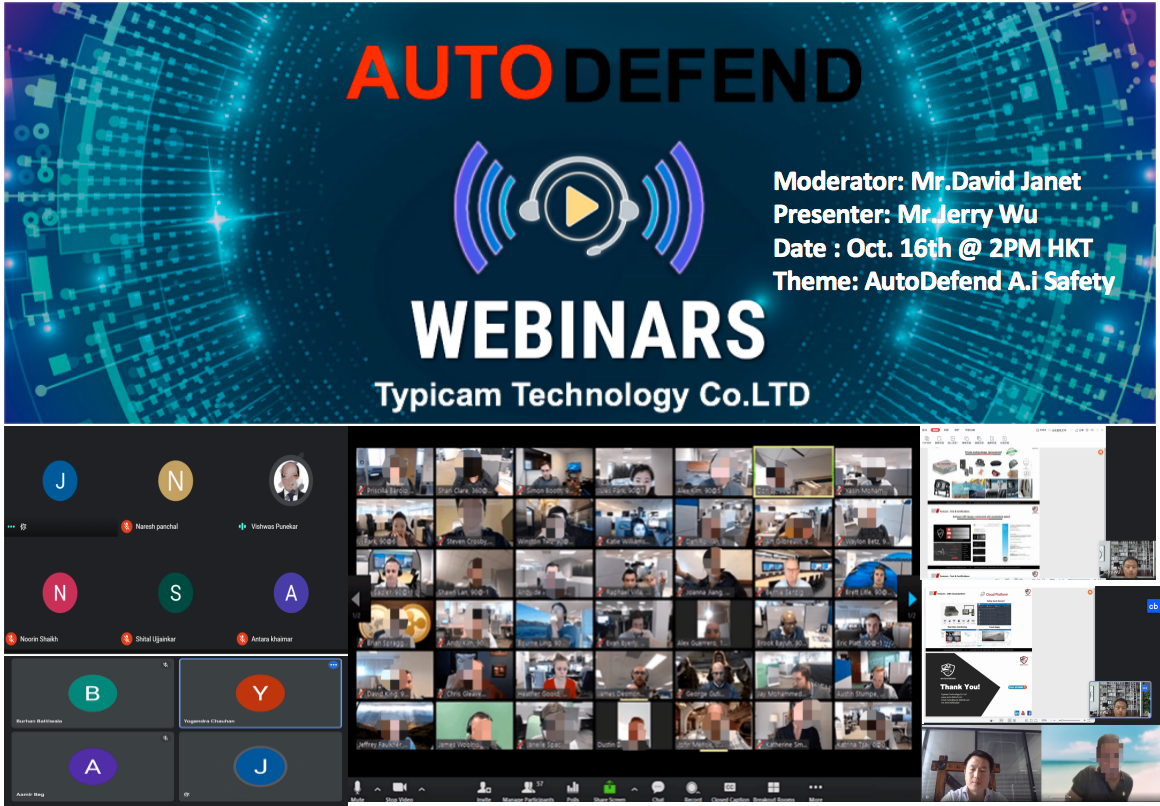Click the blue play button webinar logo
The height and width of the screenshot is (806, 1160).
point(579,206)
